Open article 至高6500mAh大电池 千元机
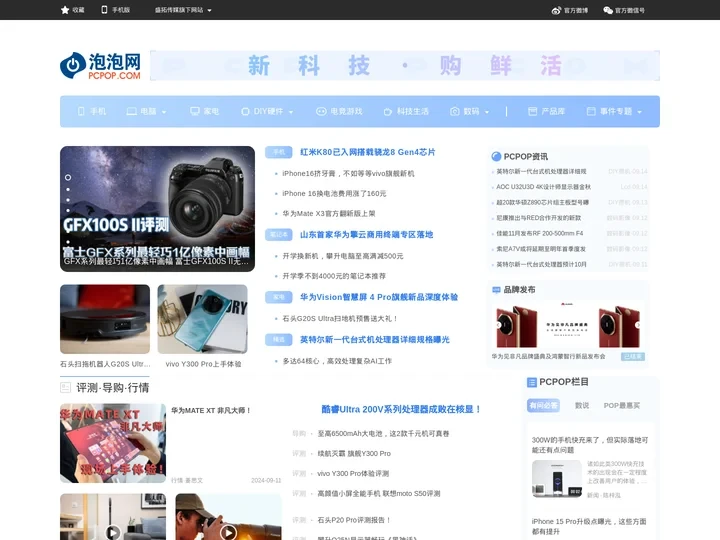 (x=383, y=433)
